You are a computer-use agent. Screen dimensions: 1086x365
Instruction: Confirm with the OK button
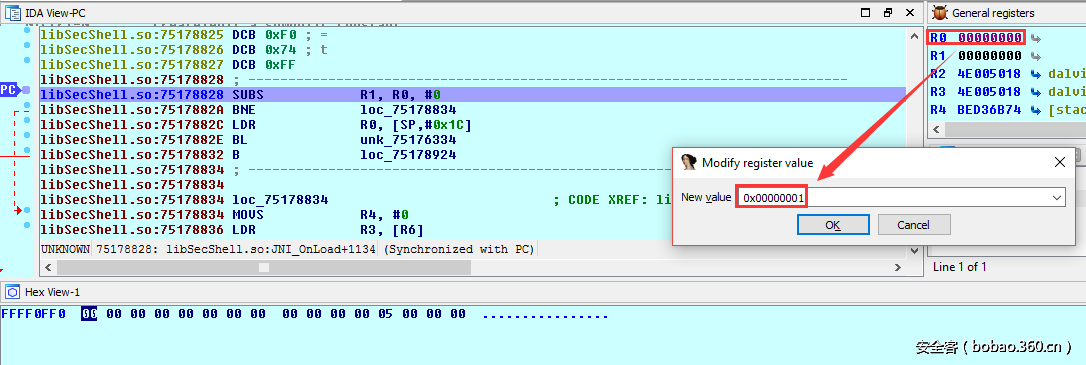coord(833,224)
